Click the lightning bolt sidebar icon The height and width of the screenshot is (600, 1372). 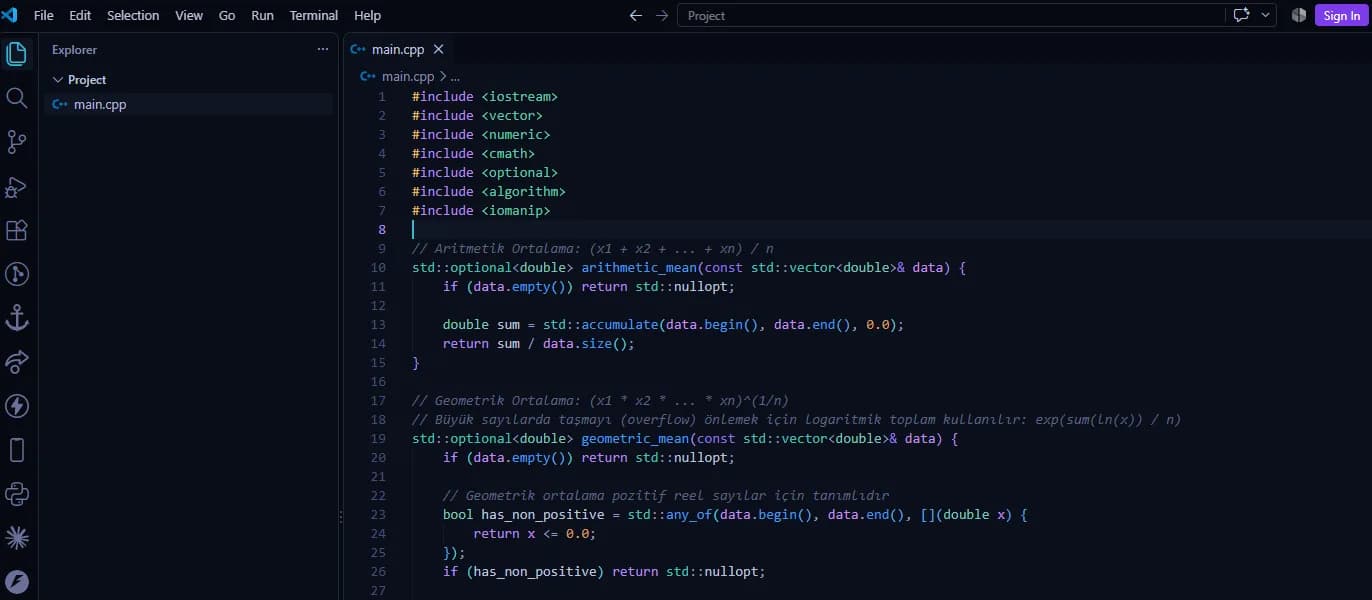[17, 406]
